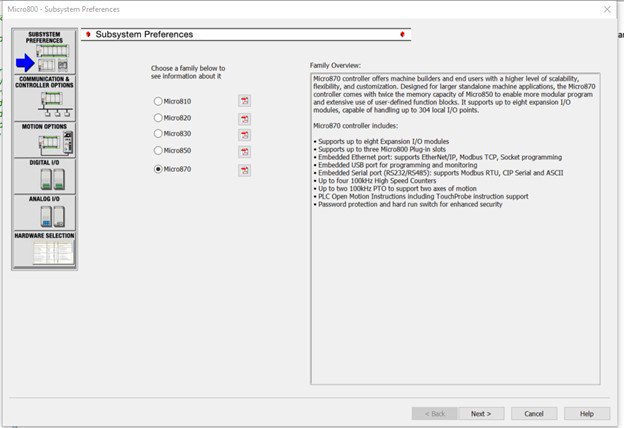Click the window title 'Micro800 - Subsystem Preferences'
624x428 pixels.
[63, 9]
